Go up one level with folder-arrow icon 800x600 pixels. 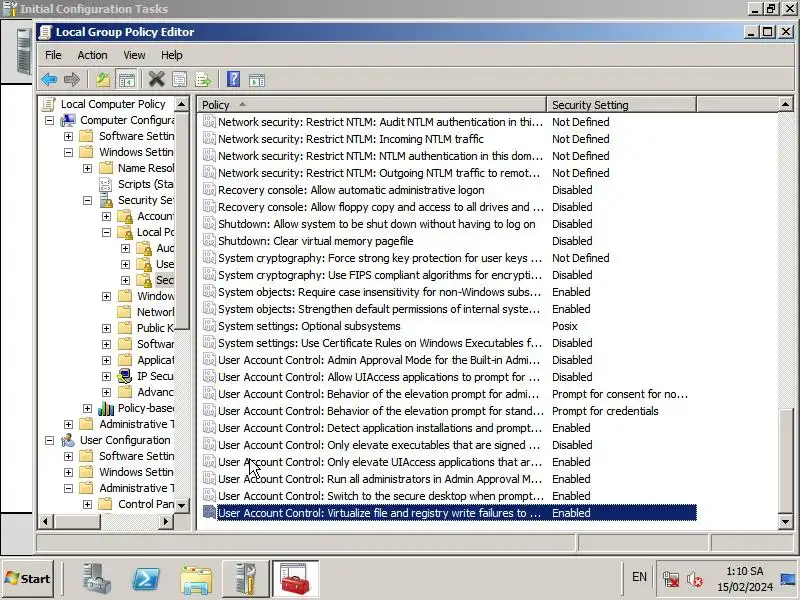pyautogui.click(x=103, y=80)
